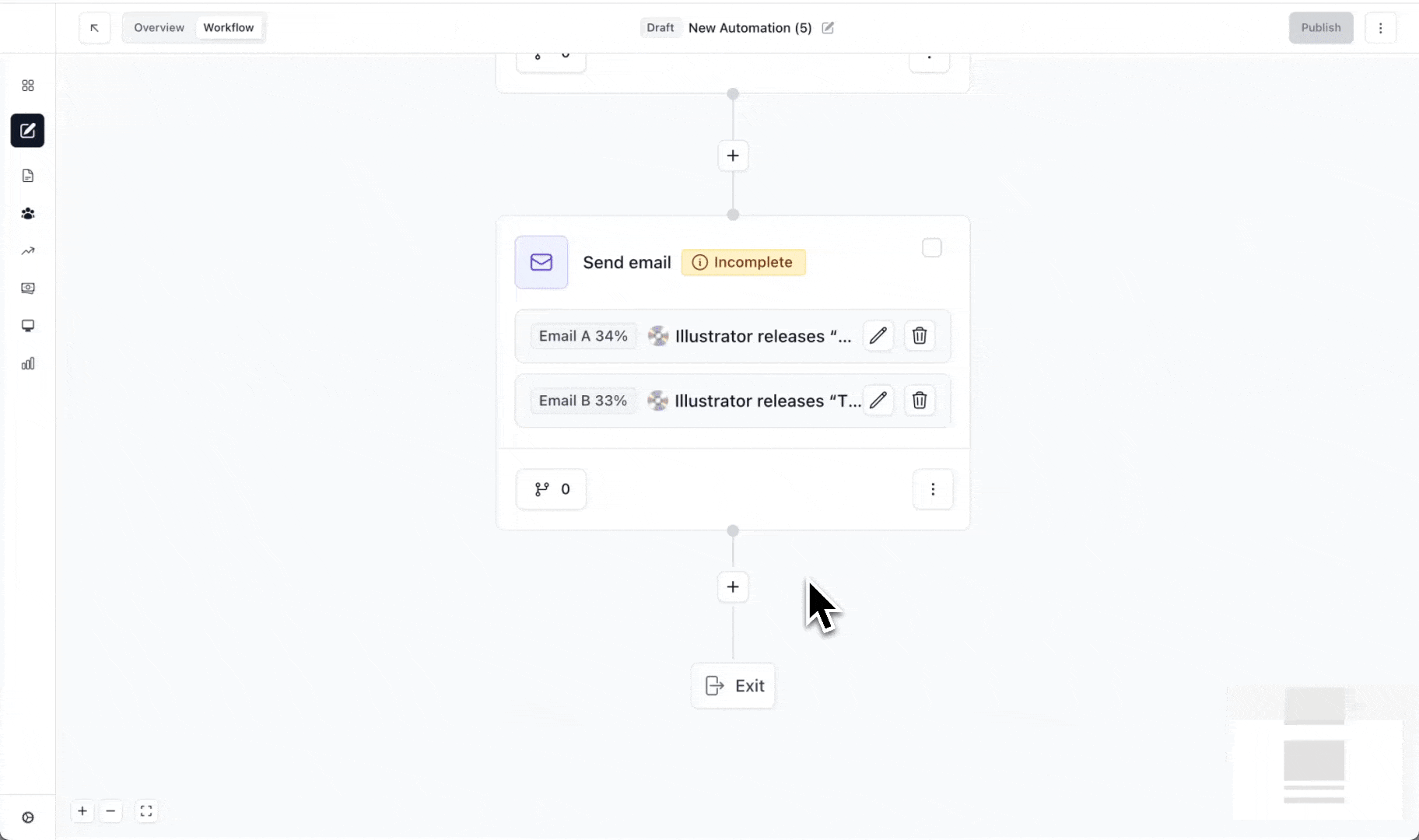Open the bar chart reports icon
Image resolution: width=1419 pixels, height=840 pixels.
(x=28, y=363)
